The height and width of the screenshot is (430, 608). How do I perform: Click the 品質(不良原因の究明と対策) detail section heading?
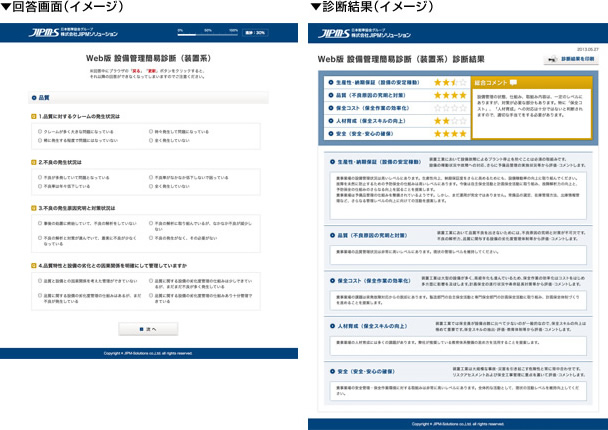click(372, 235)
